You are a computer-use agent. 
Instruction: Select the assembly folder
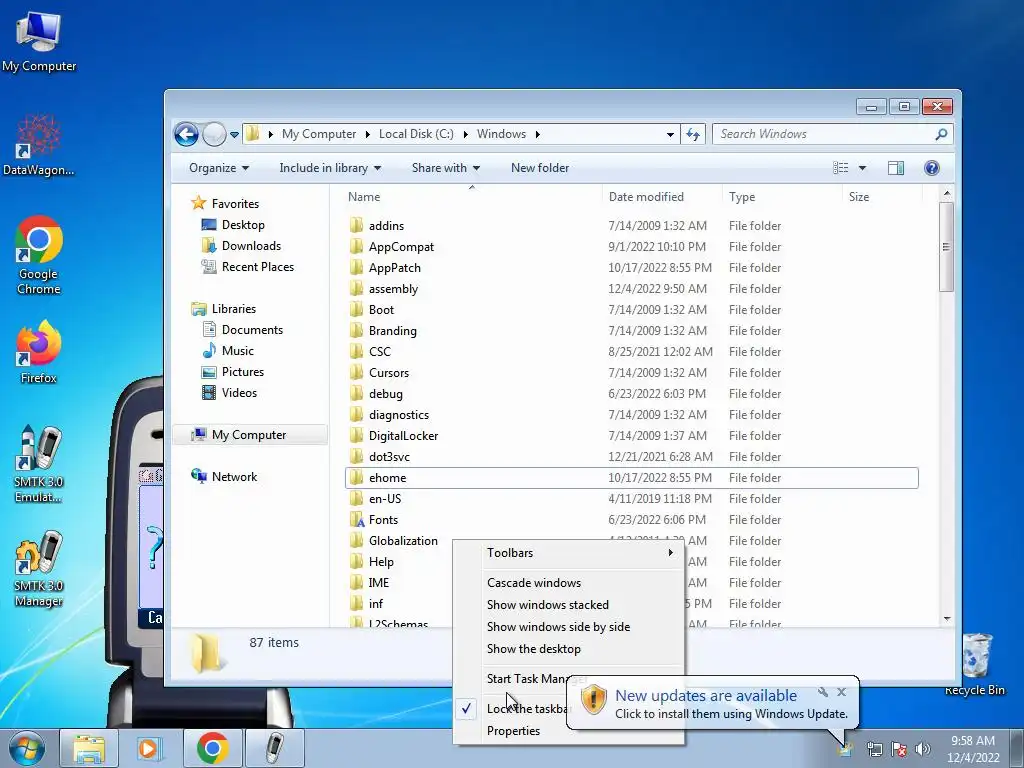point(393,289)
